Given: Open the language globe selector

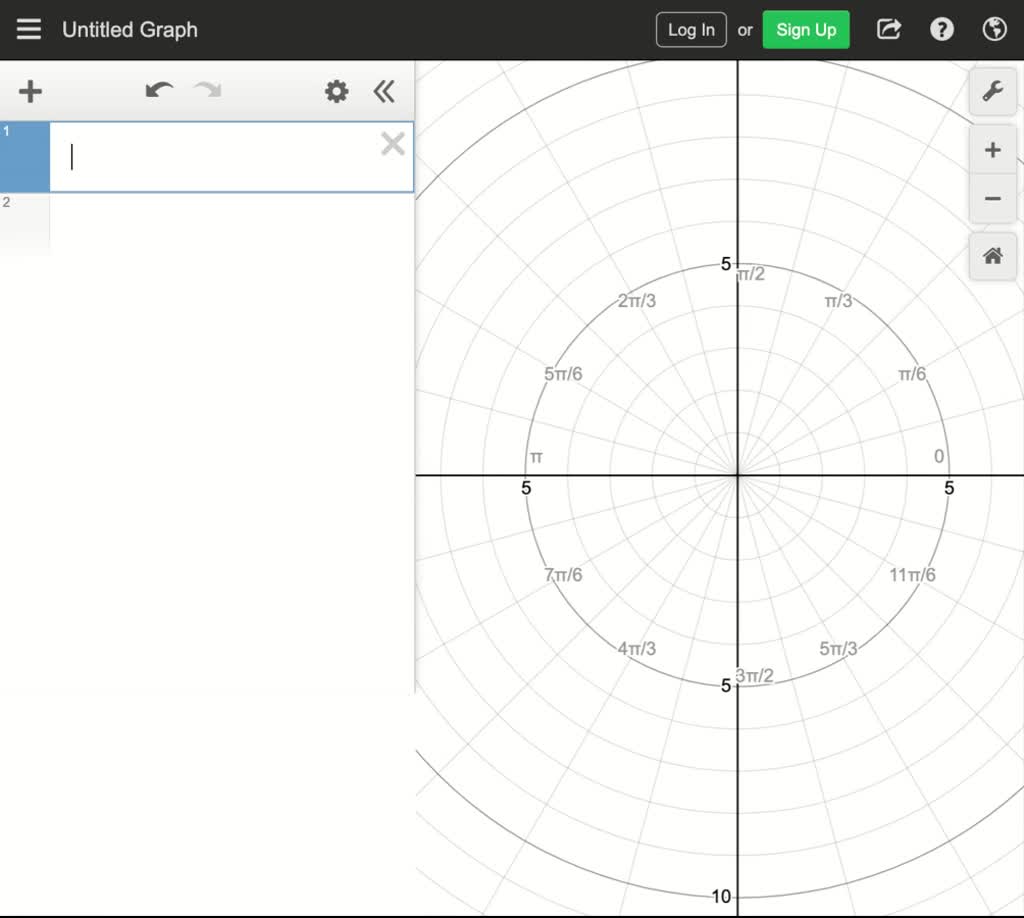Looking at the screenshot, I should click(x=994, y=29).
